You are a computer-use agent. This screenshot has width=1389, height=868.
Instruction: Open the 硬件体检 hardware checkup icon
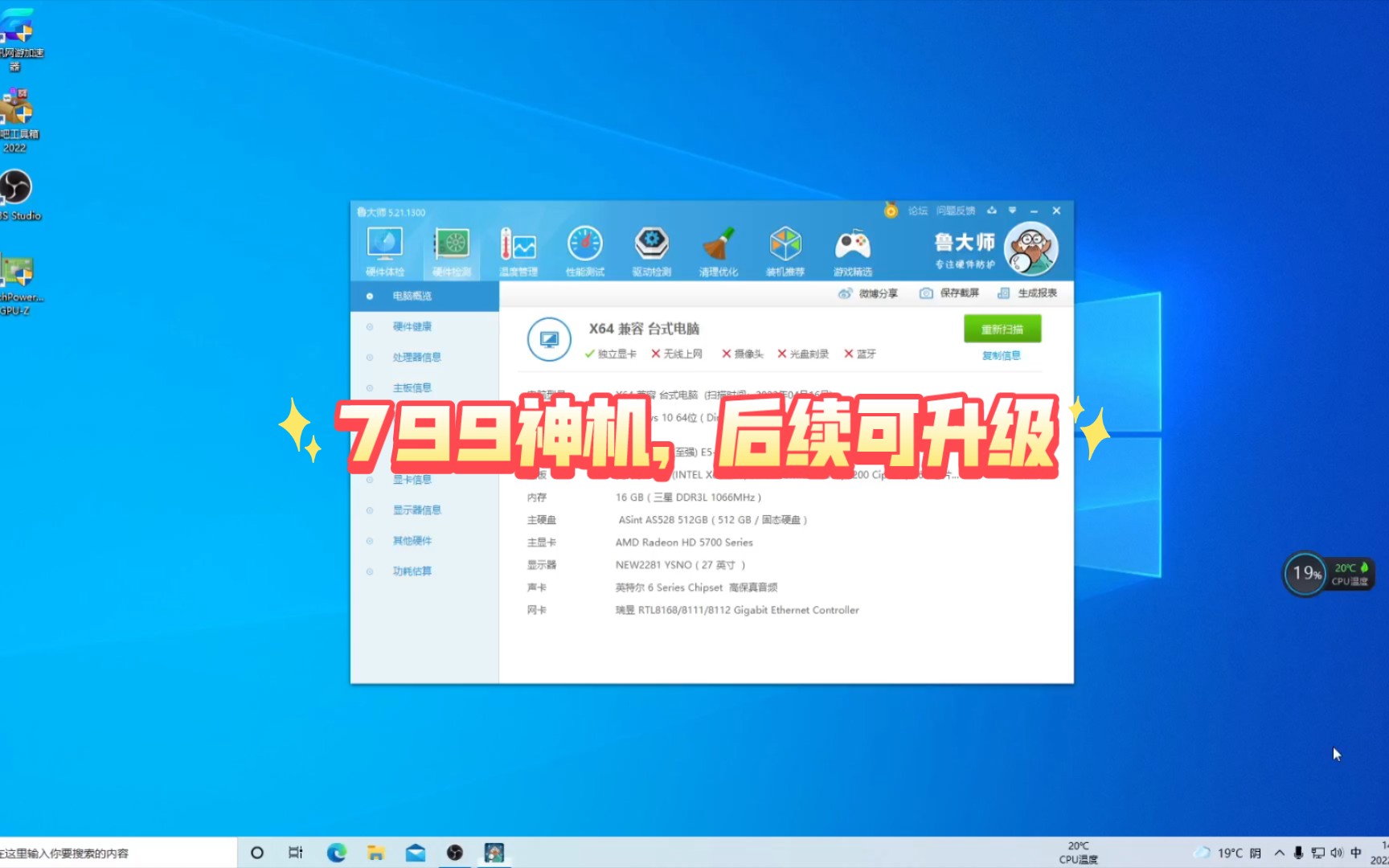point(385,252)
